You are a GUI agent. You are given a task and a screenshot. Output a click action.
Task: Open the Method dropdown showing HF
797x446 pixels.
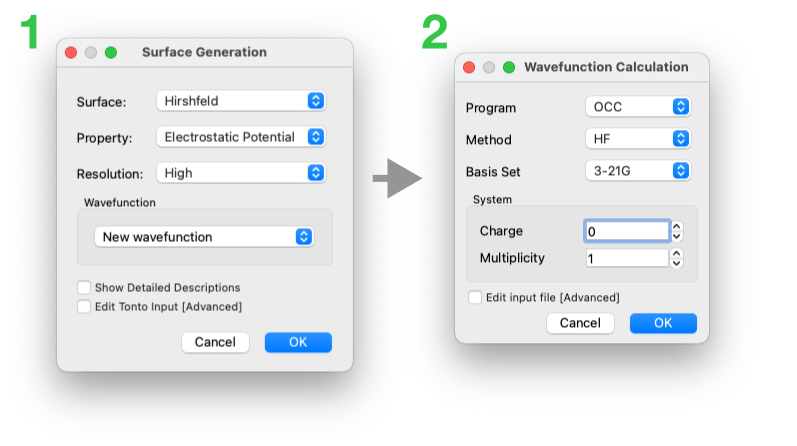pos(638,139)
